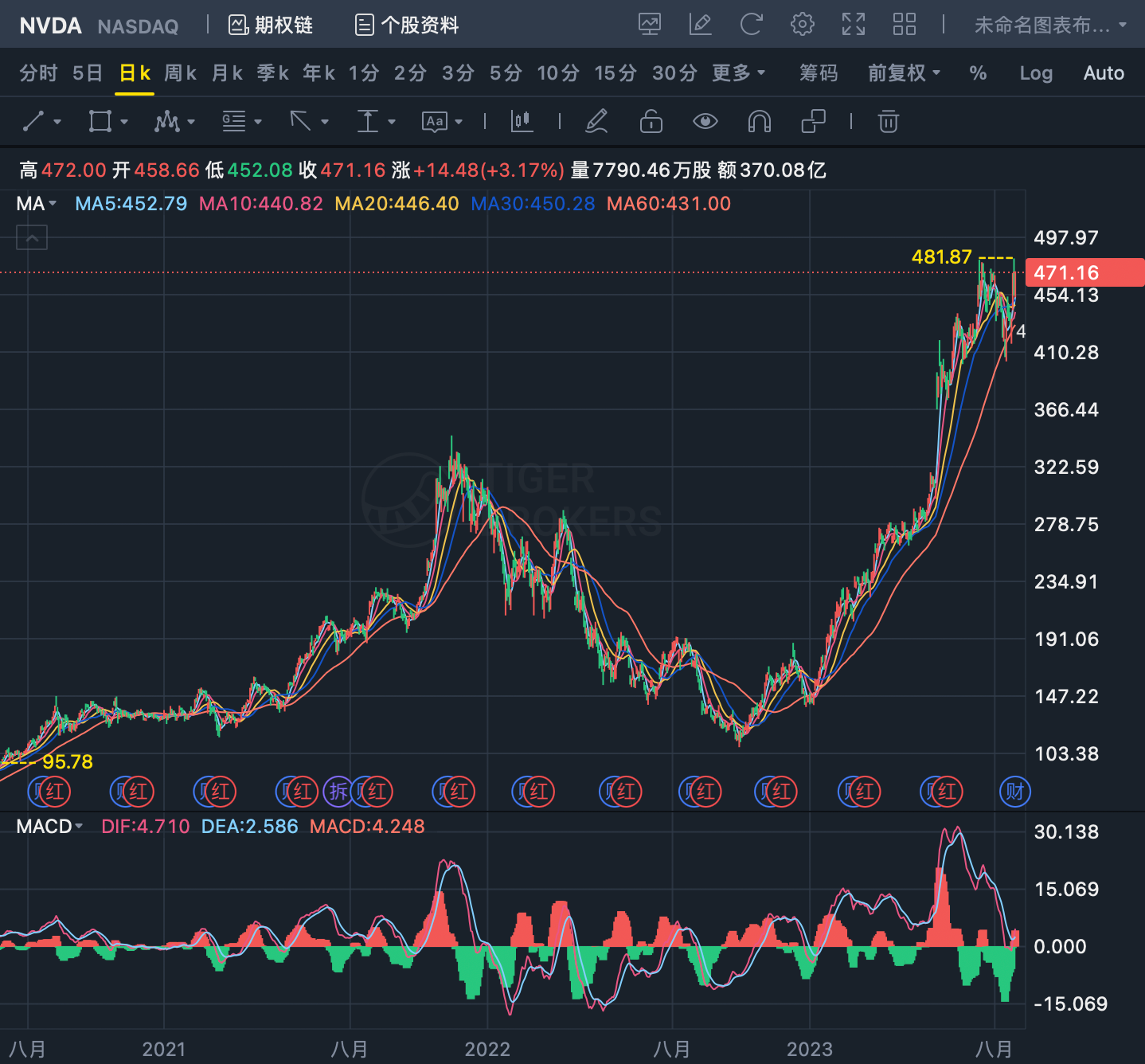Click the MA5:452.79 legend value

click(131, 203)
